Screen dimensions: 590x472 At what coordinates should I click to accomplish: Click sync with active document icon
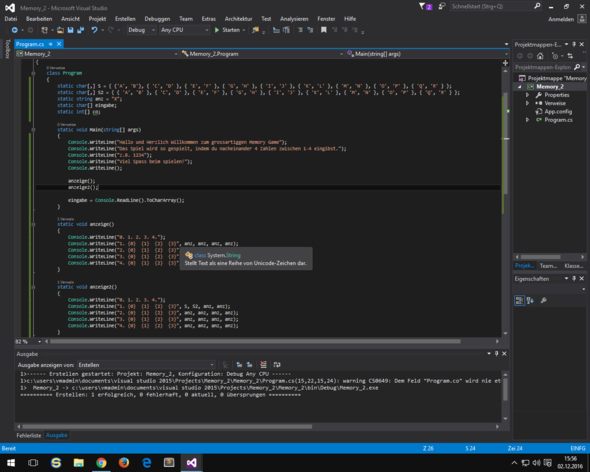(x=570, y=56)
